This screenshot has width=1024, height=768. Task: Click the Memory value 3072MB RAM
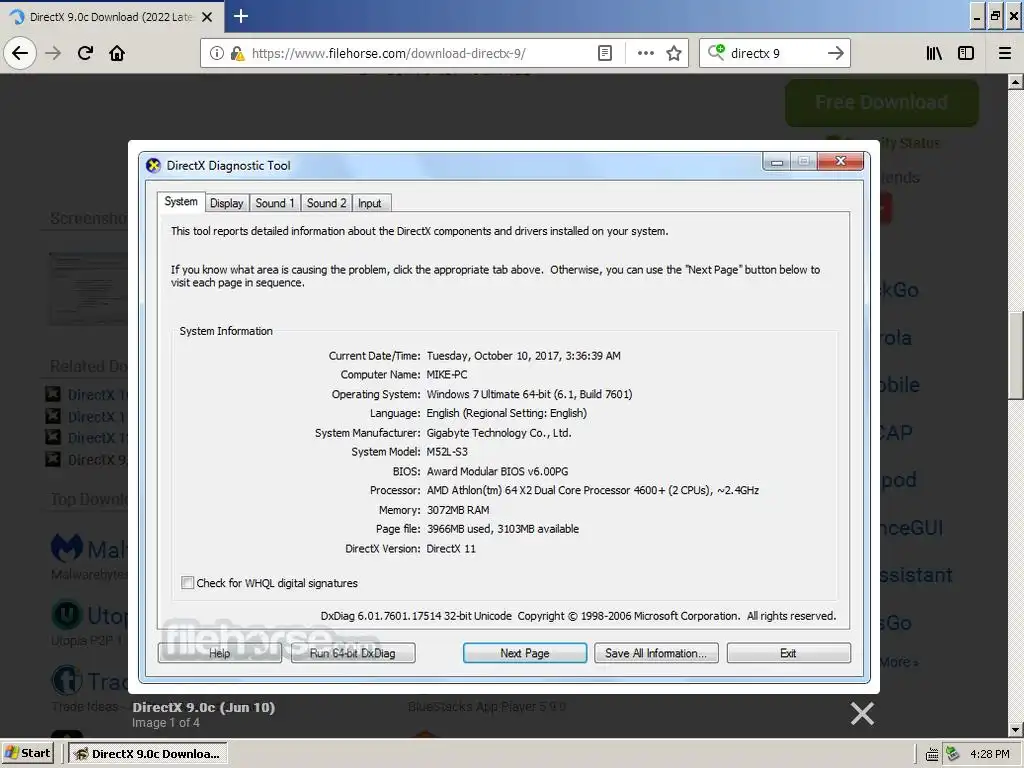[458, 509]
